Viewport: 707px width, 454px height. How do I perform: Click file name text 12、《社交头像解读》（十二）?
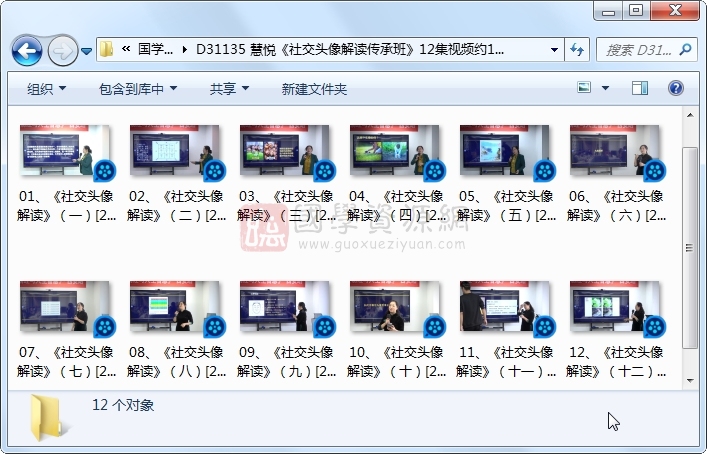point(616,362)
